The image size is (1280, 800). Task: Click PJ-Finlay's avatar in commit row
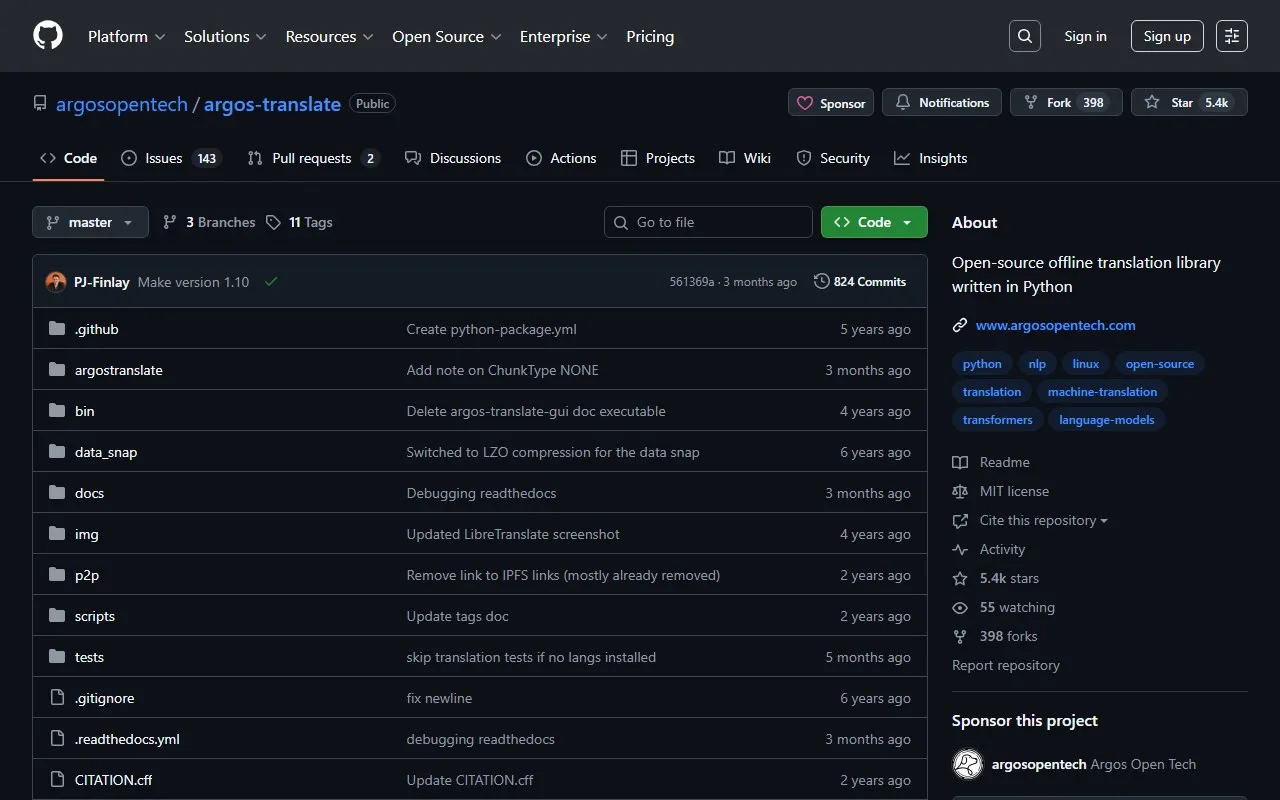pyautogui.click(x=56, y=282)
